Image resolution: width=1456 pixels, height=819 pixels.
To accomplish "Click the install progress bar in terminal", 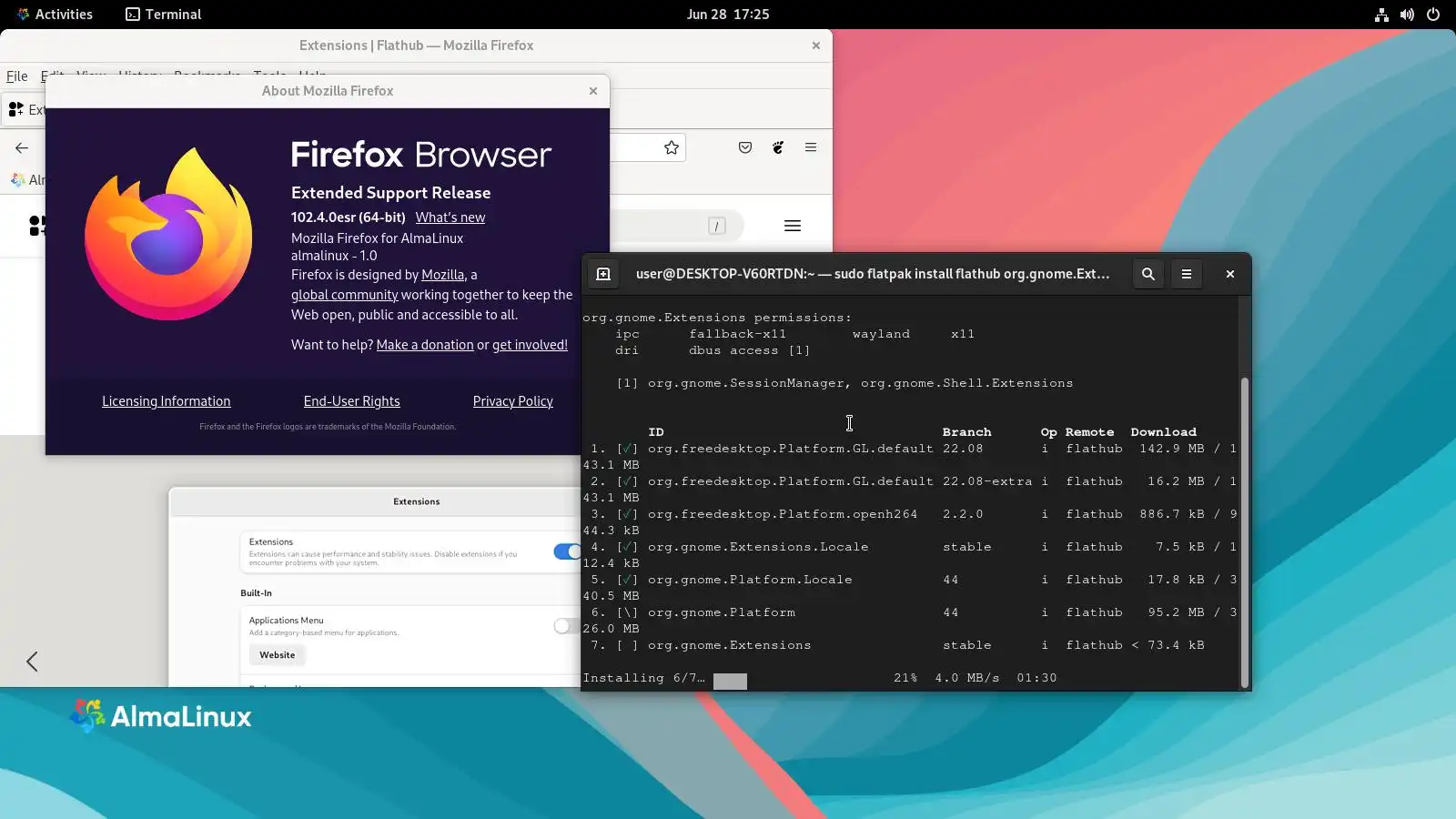I will pos(730,682).
